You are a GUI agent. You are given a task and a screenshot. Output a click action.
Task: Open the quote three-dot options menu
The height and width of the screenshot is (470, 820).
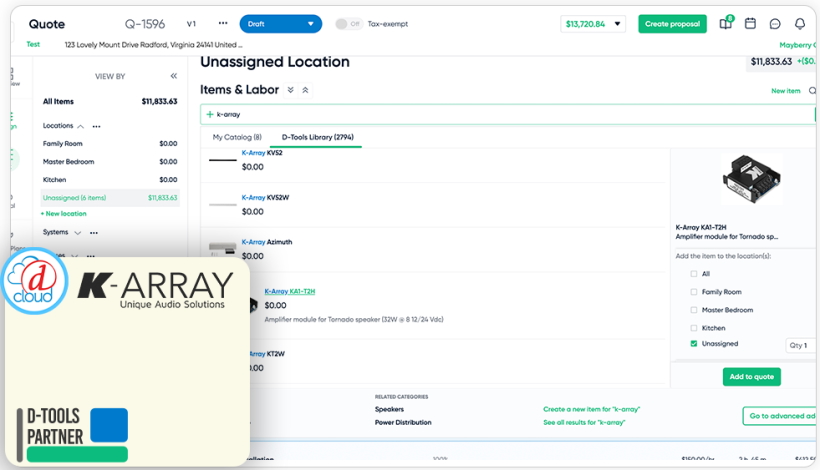(223, 24)
